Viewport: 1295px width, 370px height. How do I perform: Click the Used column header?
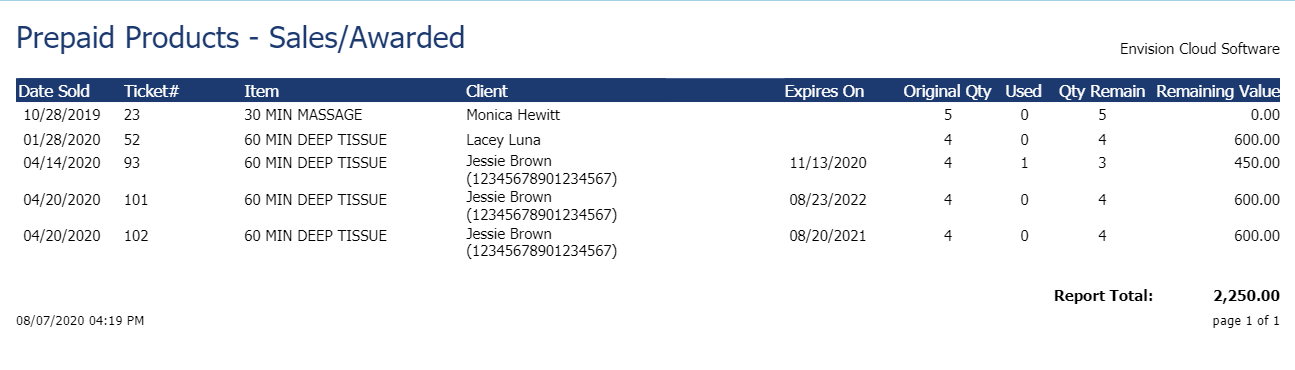[1023, 91]
